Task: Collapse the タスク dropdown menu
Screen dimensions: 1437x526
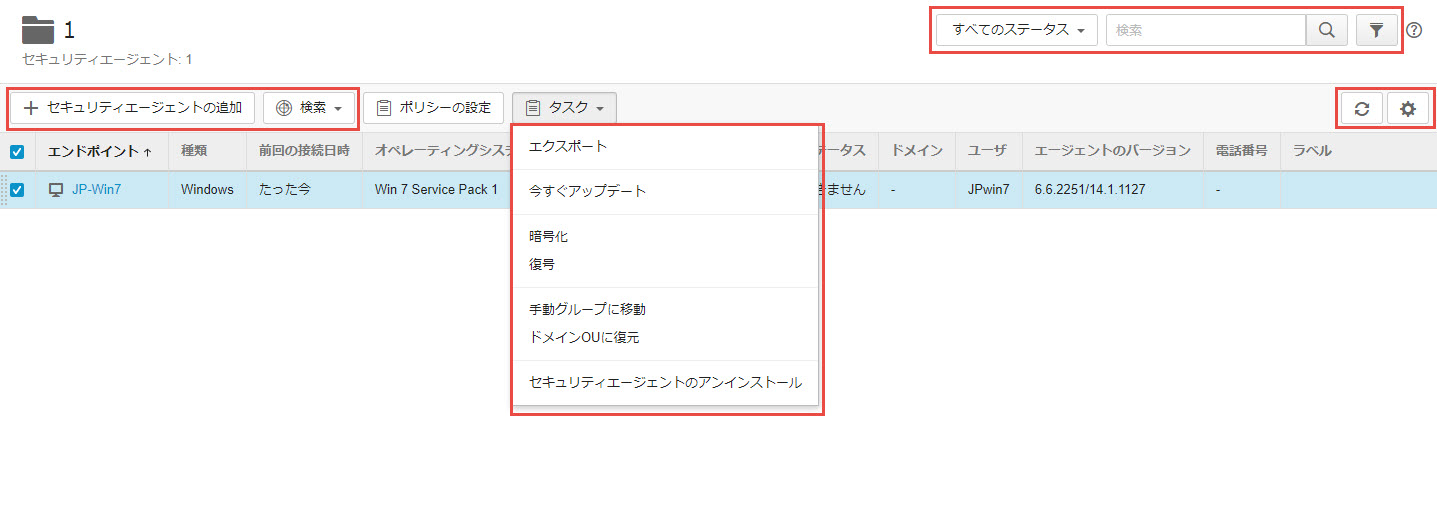Action: pos(564,108)
